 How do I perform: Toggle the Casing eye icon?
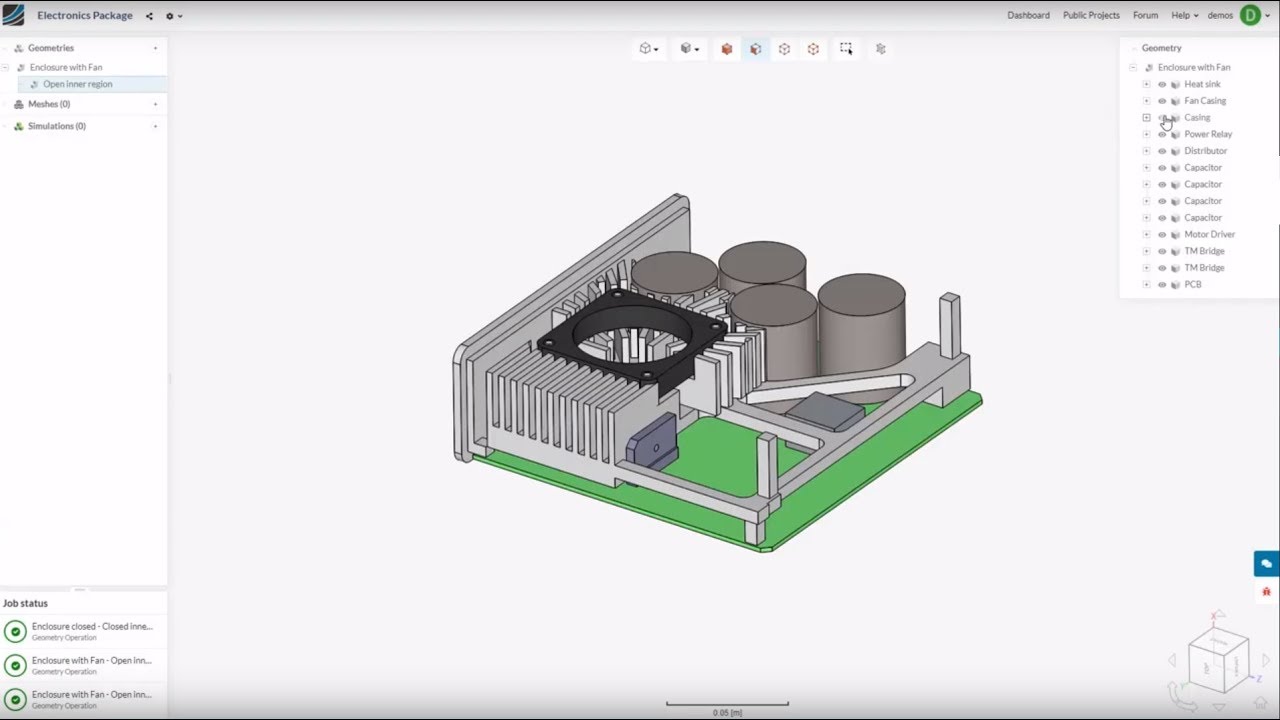click(1162, 118)
